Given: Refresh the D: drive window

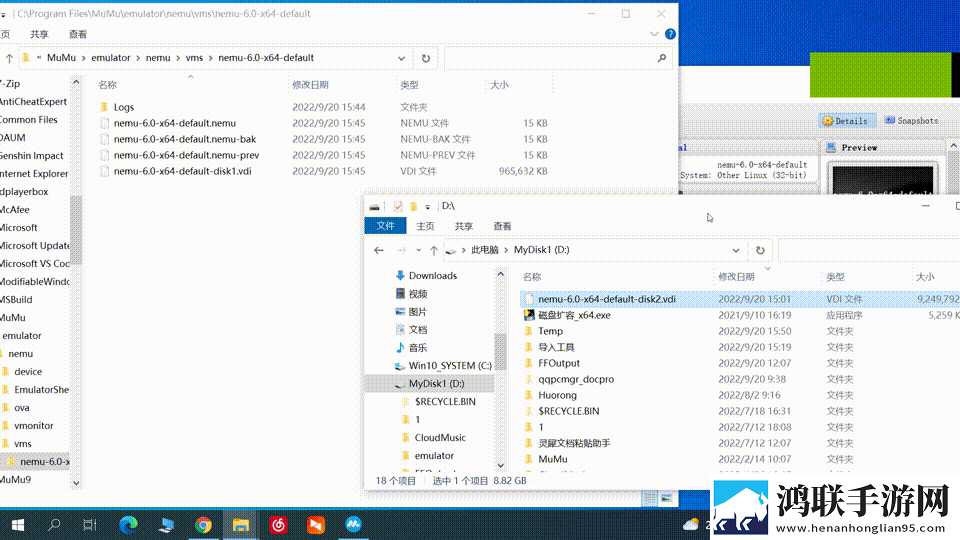Looking at the screenshot, I should tap(760, 250).
